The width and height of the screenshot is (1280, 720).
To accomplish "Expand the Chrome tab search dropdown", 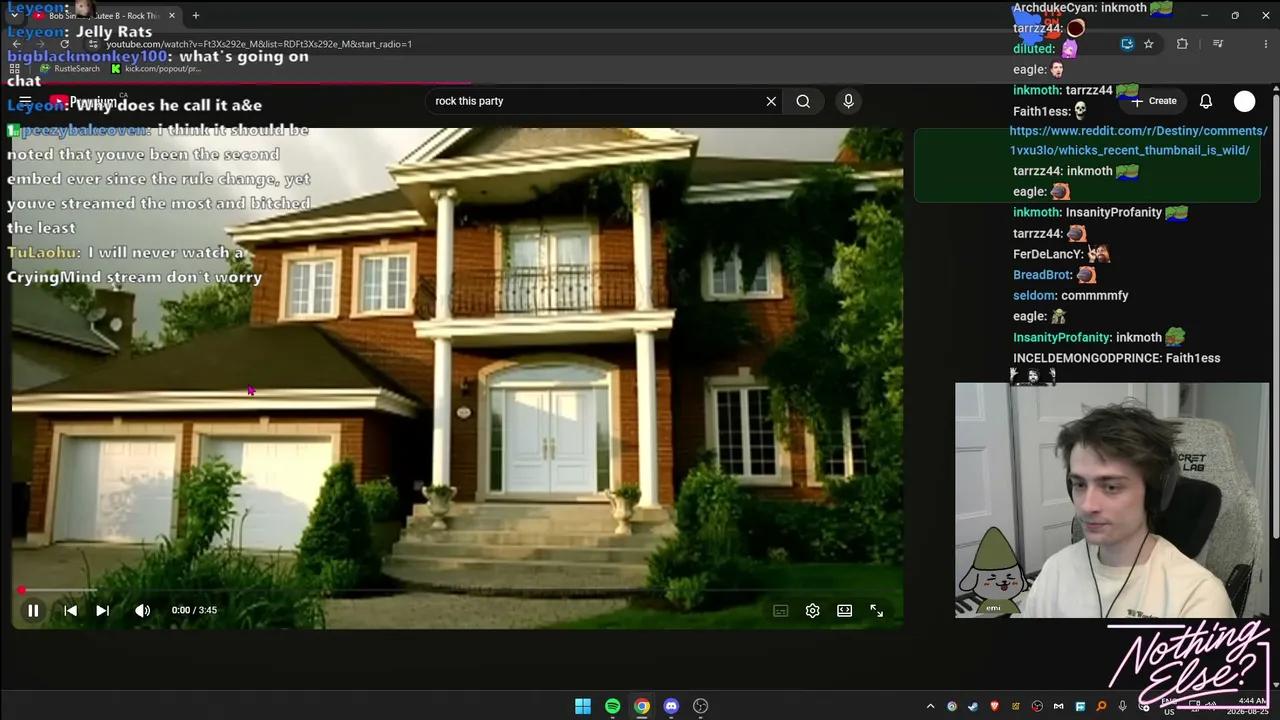I will (x=14, y=16).
